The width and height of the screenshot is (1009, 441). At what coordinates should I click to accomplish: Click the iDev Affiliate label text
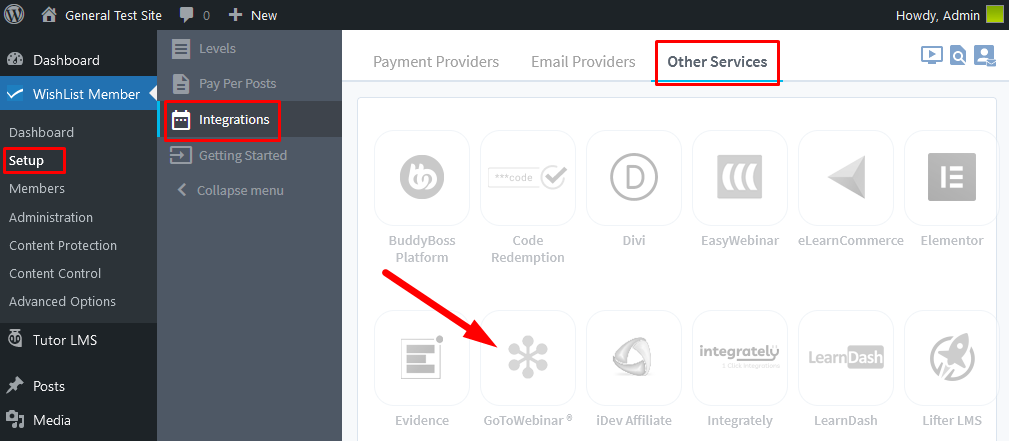pos(634,420)
